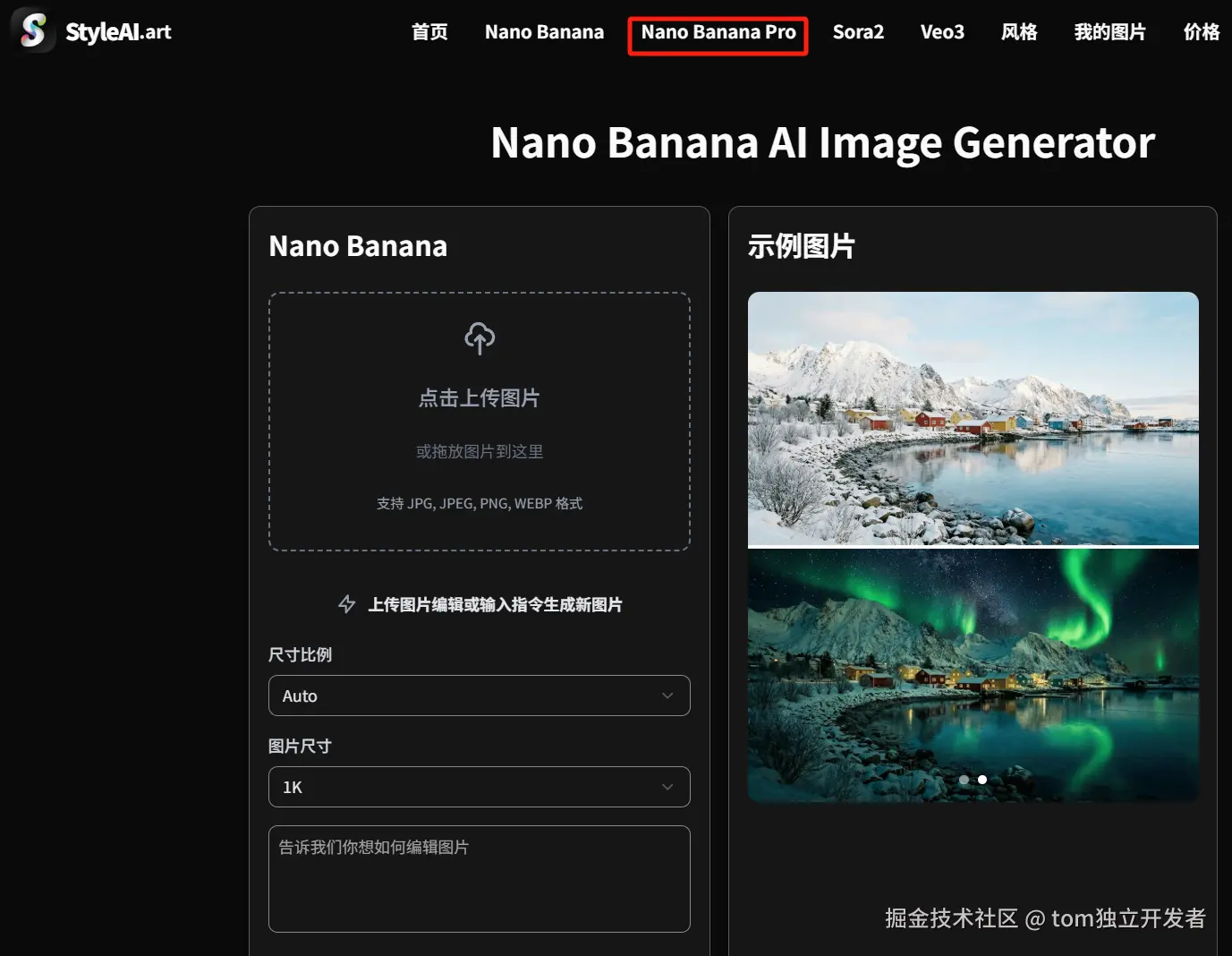Image resolution: width=1232 pixels, height=956 pixels.
Task: Click the StyleAI colorful S logo icon
Action: pos(33,30)
